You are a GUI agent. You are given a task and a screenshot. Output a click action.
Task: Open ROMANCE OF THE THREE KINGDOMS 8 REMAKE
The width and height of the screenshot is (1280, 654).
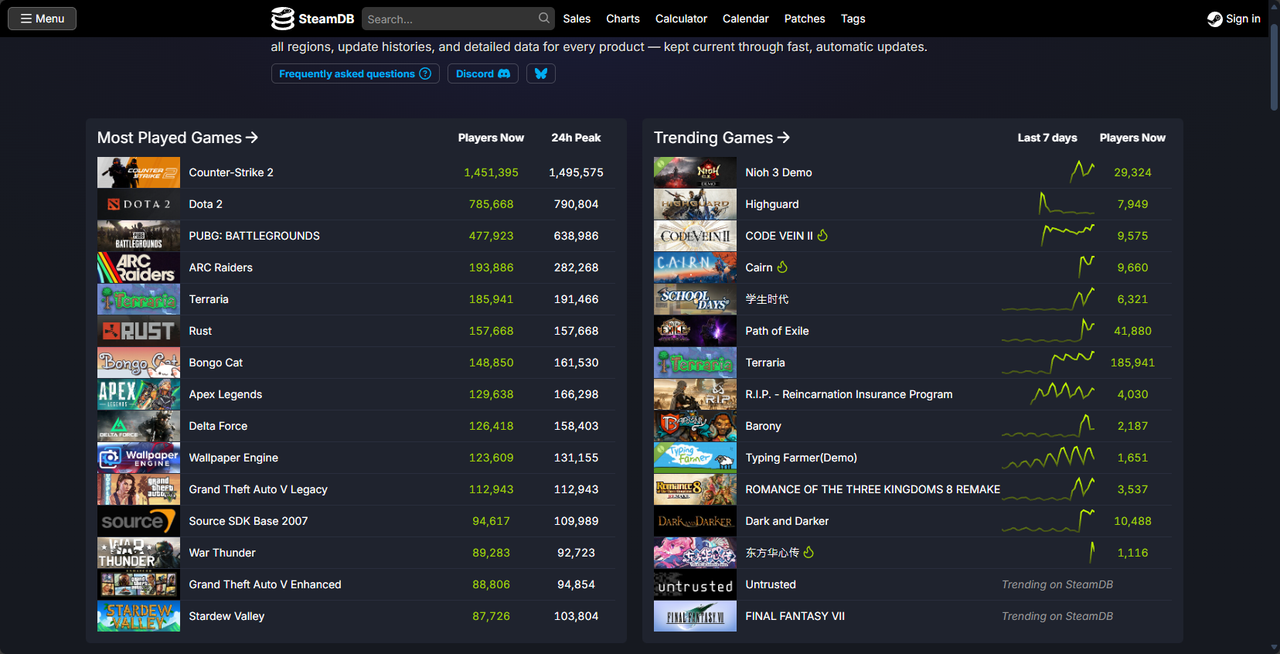[873, 489]
